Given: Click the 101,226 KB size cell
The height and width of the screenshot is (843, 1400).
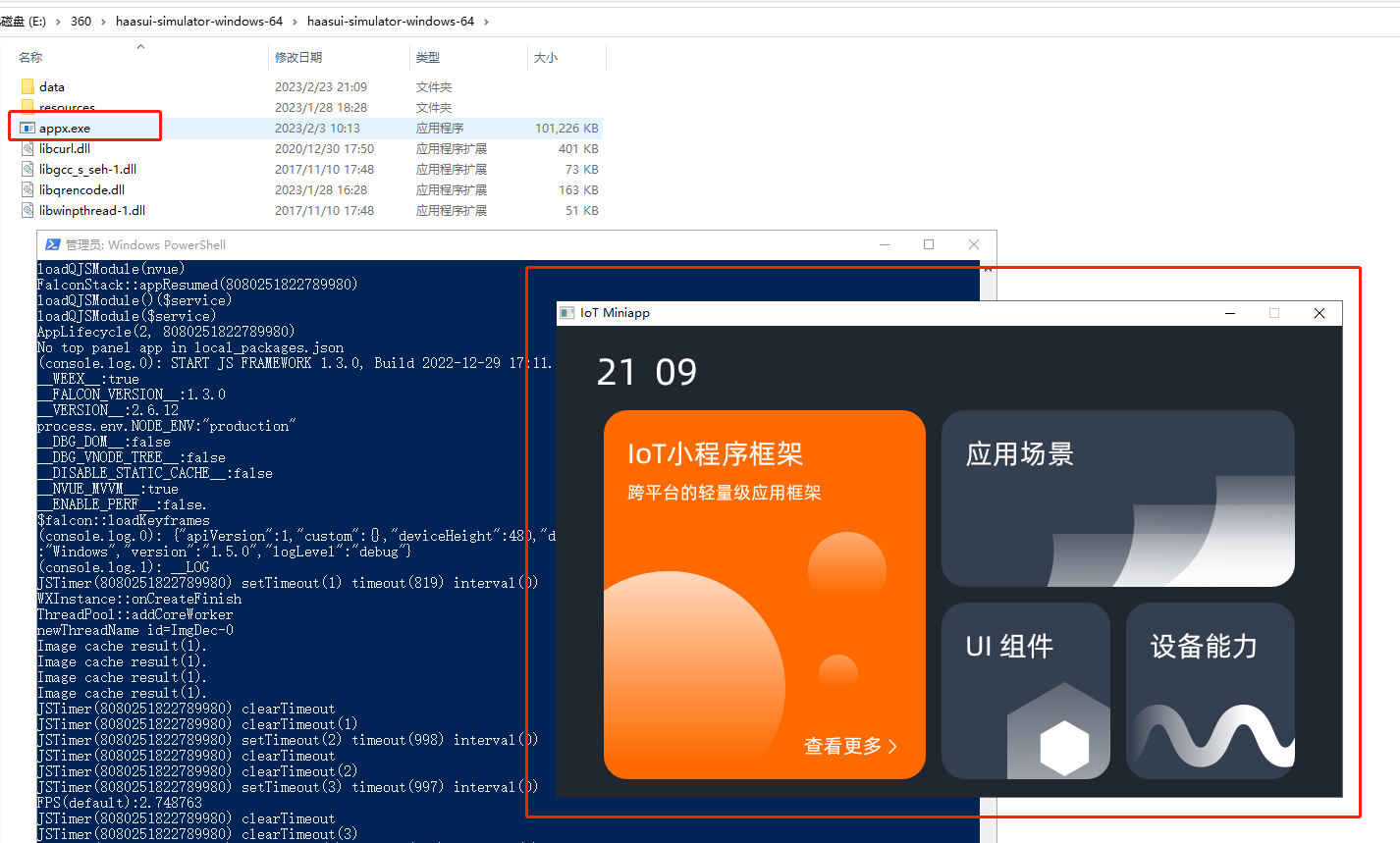Looking at the screenshot, I should [566, 129].
